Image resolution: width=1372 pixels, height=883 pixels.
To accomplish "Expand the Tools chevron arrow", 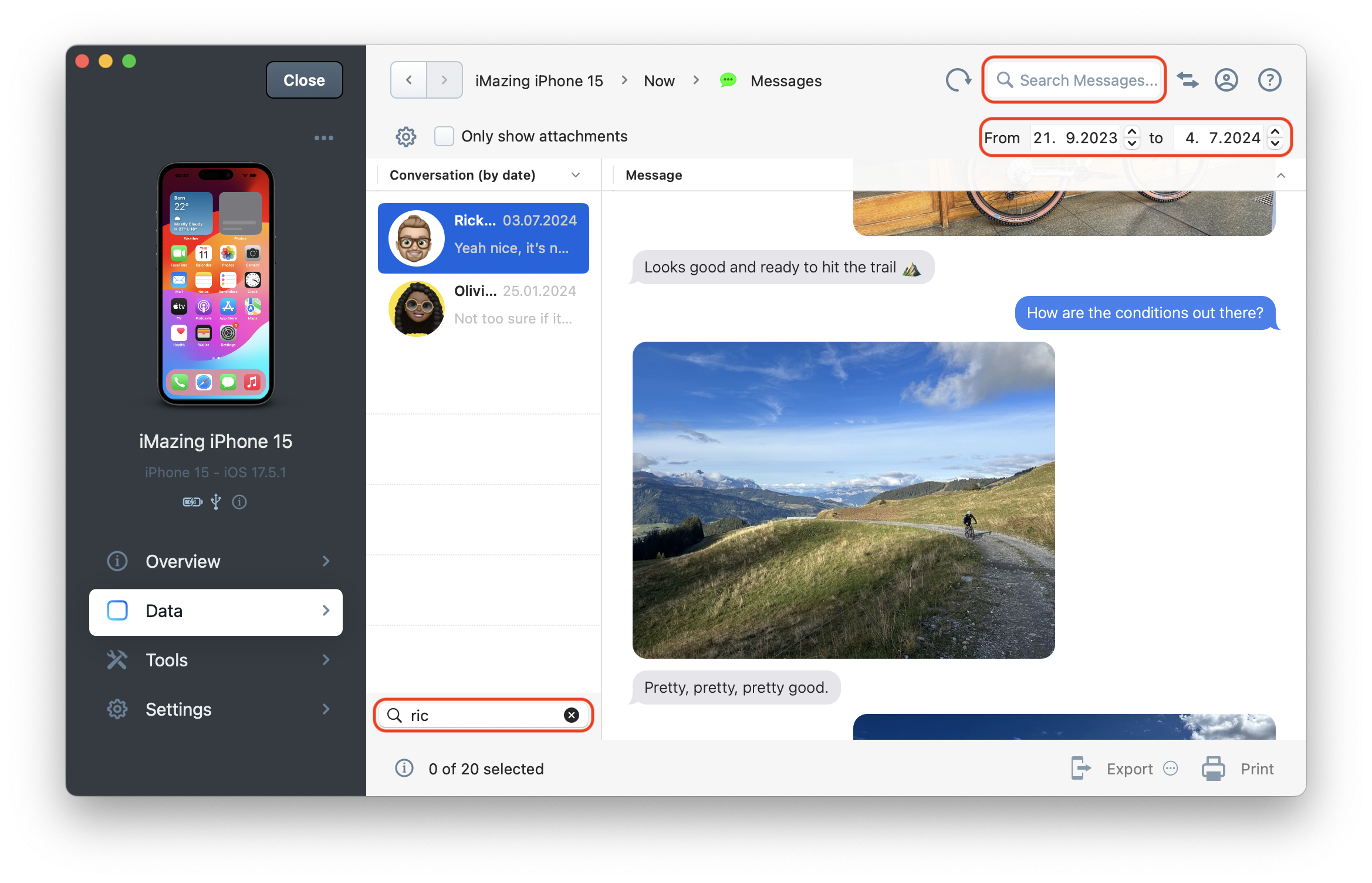I will pos(326,660).
